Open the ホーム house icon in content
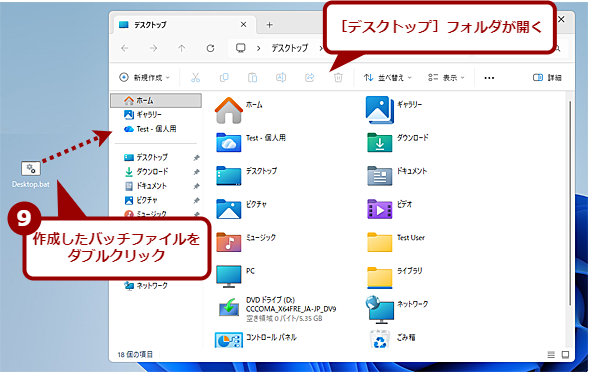This screenshot has height=373, width=589. (x=228, y=110)
